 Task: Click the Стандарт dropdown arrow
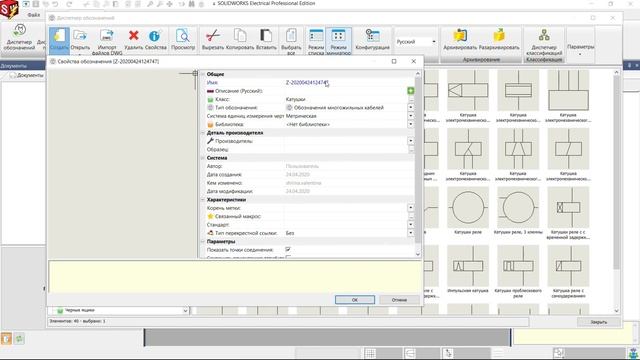411,224
